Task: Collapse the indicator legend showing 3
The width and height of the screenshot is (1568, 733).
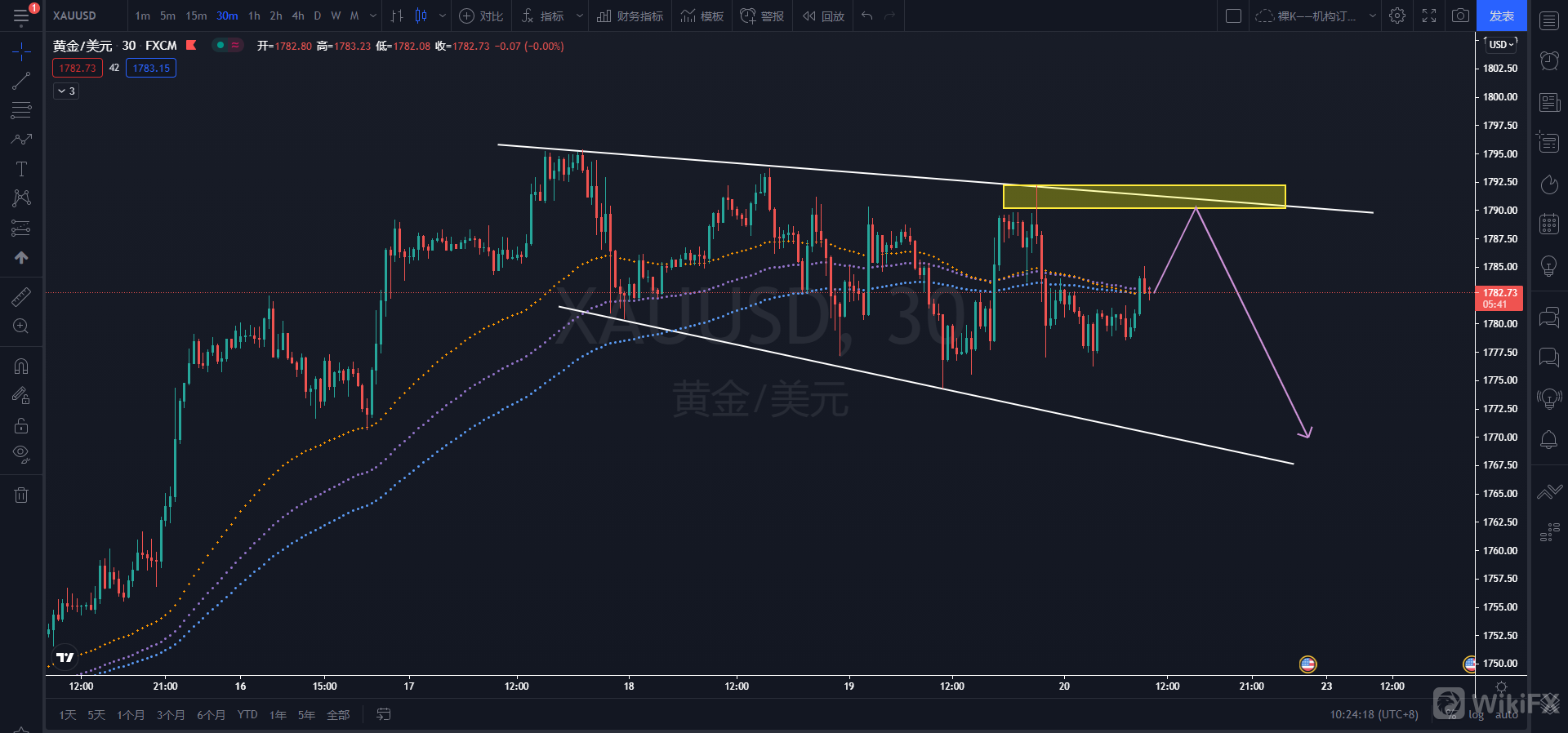Action: (66, 91)
